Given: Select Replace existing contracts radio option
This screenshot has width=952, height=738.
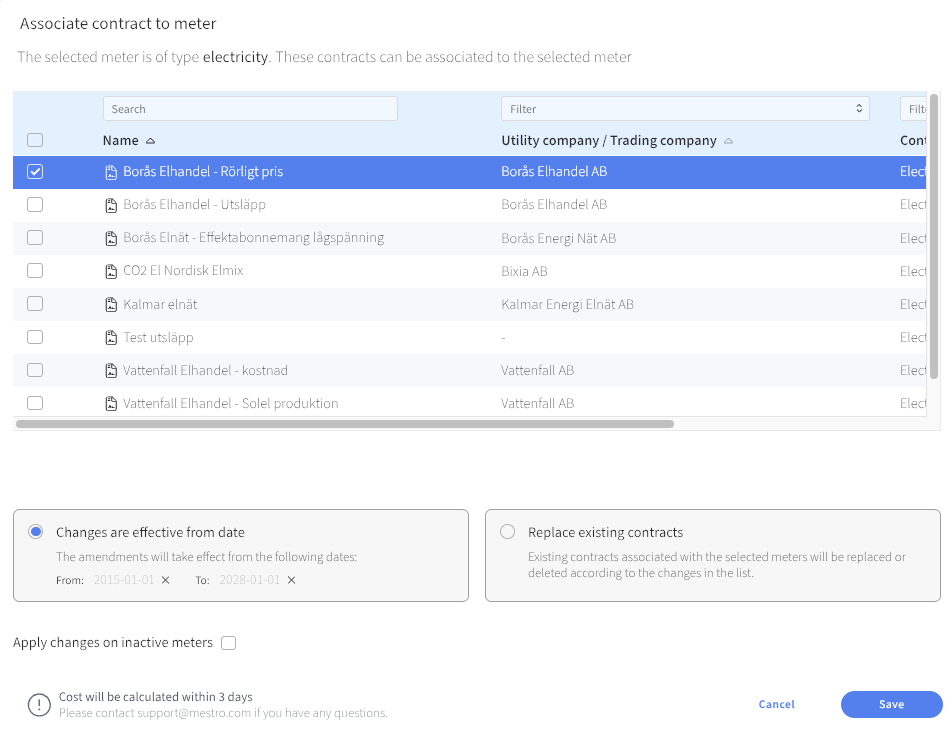Looking at the screenshot, I should click(508, 532).
